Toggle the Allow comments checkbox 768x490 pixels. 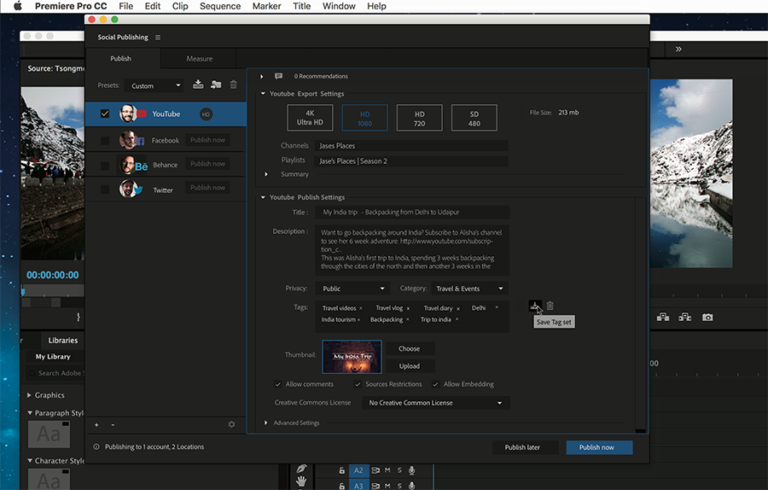278,384
